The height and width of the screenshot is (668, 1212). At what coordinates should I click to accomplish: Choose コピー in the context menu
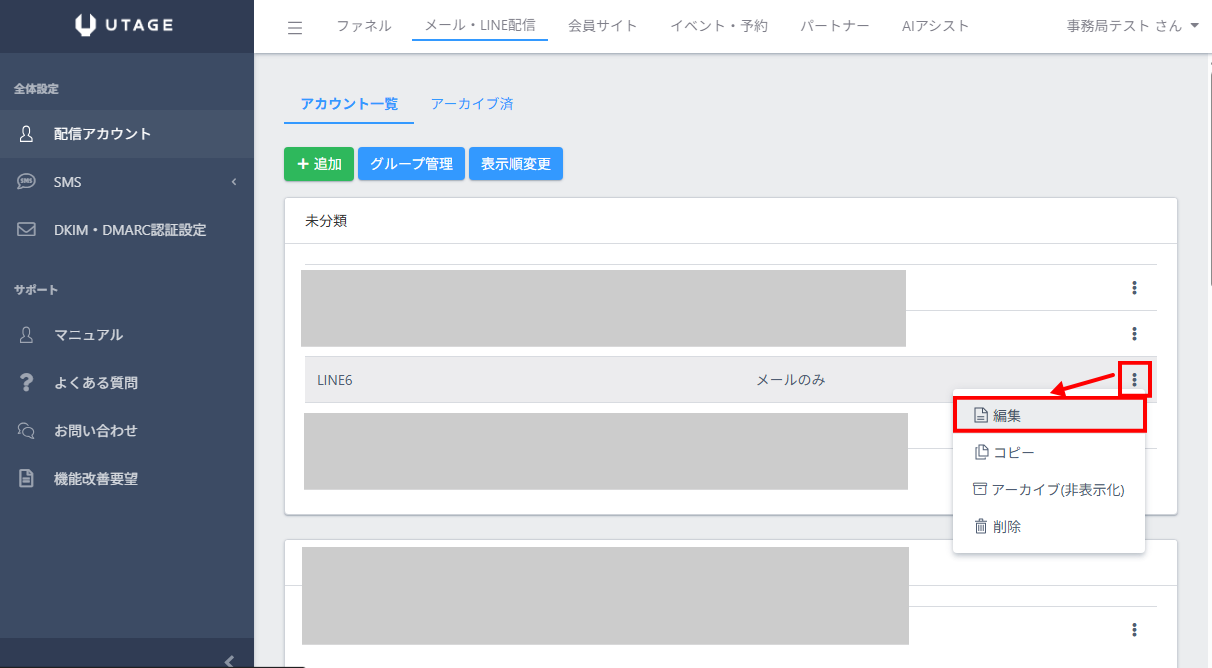point(1013,453)
